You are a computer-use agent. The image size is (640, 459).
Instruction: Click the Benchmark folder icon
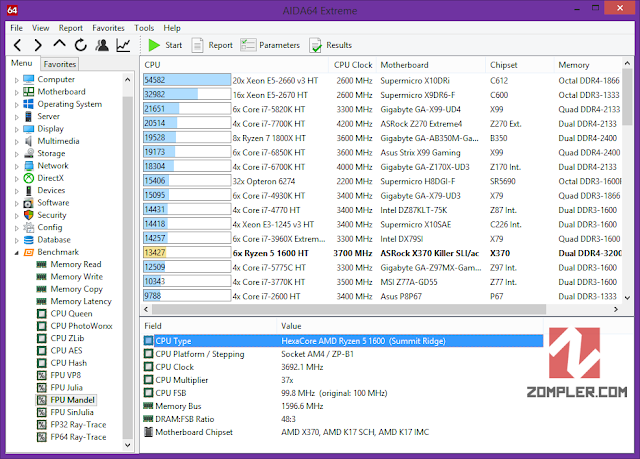(29, 252)
